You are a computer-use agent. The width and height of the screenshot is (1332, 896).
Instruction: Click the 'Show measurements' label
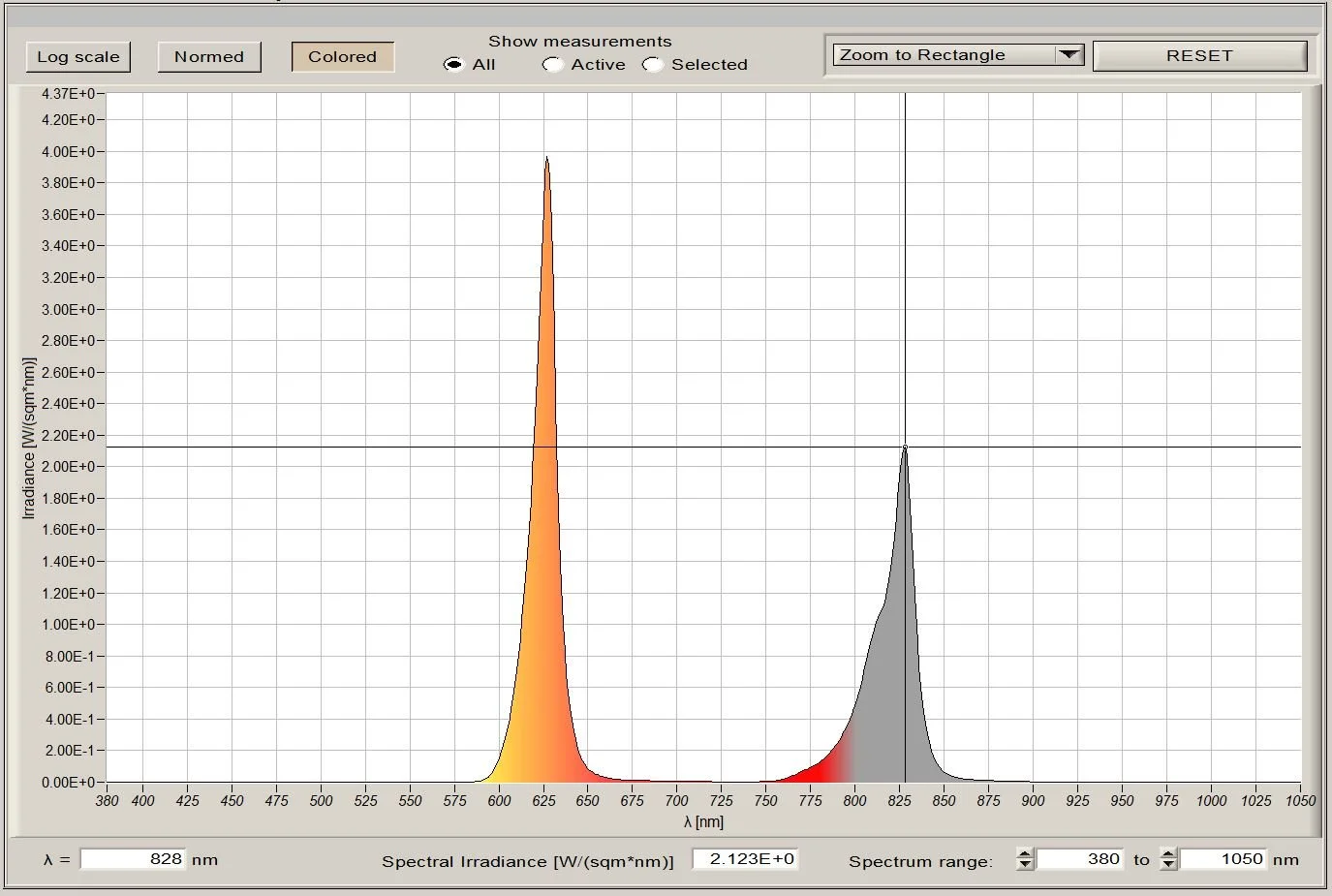[x=579, y=41]
